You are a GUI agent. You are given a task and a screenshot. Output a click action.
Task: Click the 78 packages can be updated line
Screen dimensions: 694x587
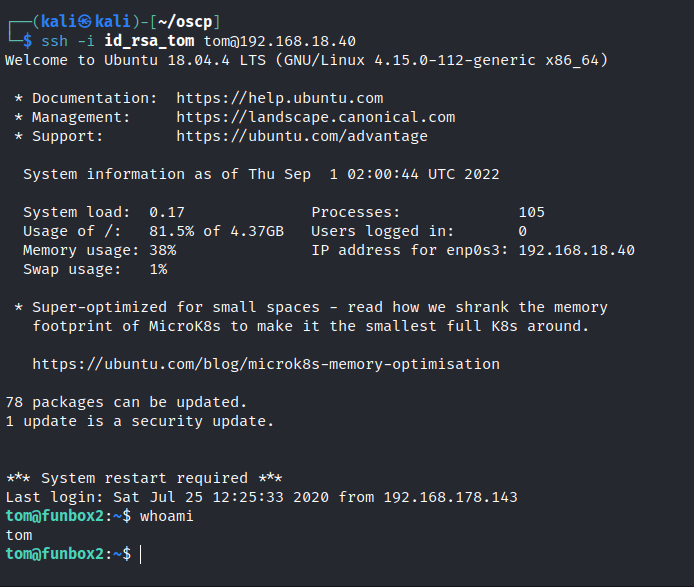click(x=126, y=402)
